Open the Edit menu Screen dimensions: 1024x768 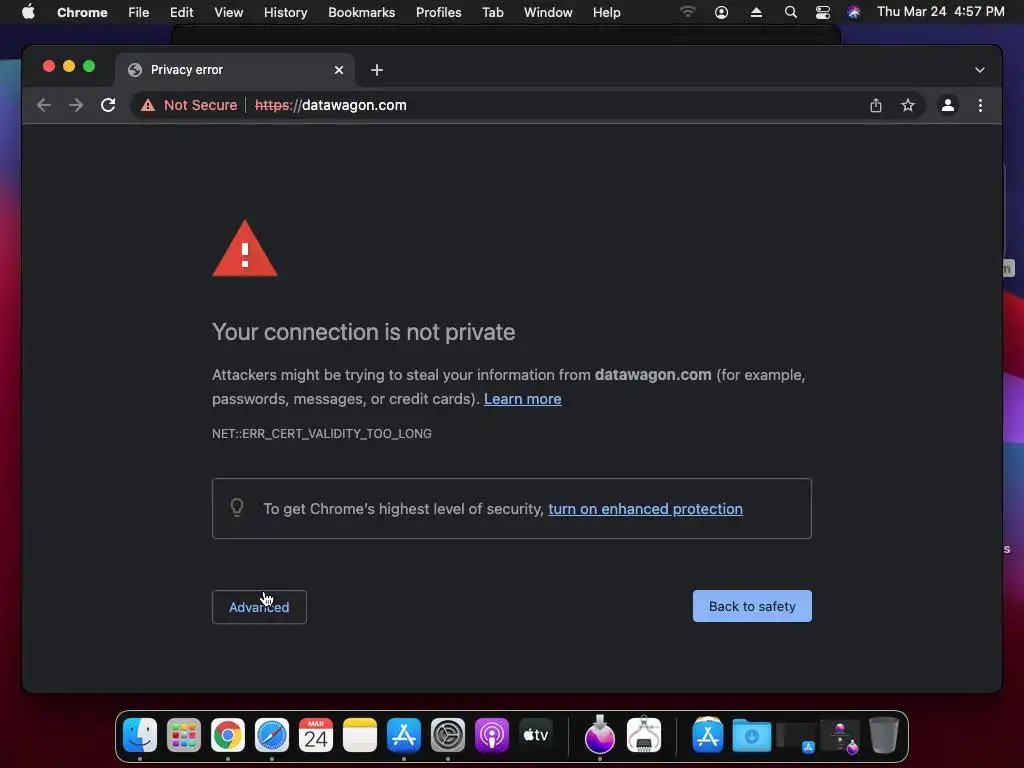point(182,12)
